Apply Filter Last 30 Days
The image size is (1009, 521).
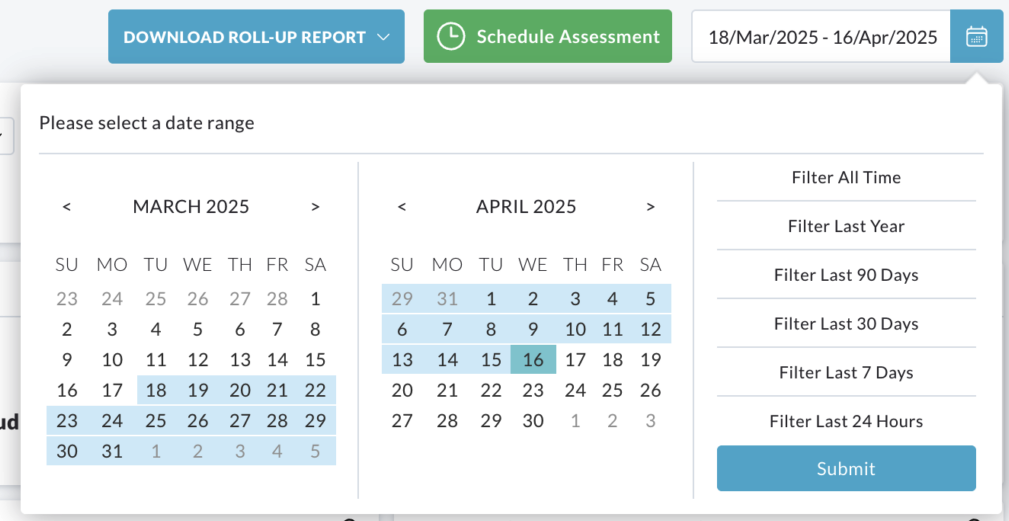click(x=846, y=324)
